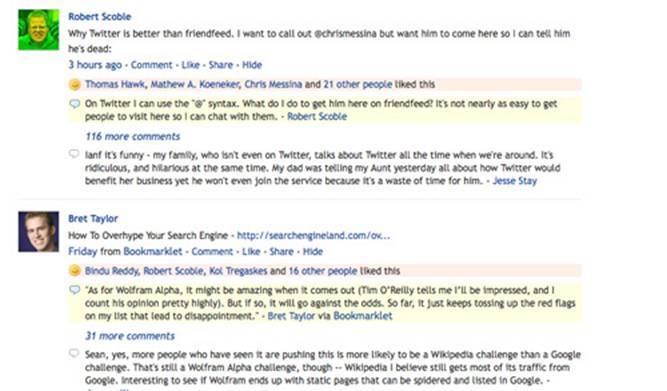
Task: Click the comment bubble icon beside the Wolfram Alpha quote
Action: click(x=74, y=290)
